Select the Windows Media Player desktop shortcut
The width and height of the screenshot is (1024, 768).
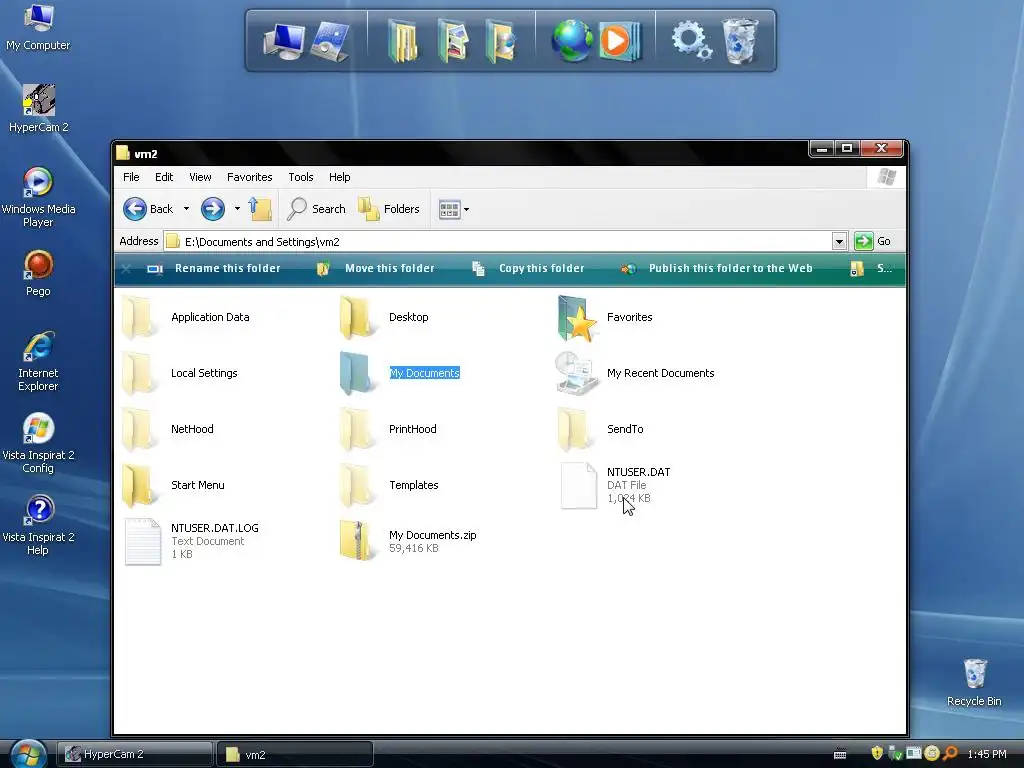pyautogui.click(x=38, y=197)
